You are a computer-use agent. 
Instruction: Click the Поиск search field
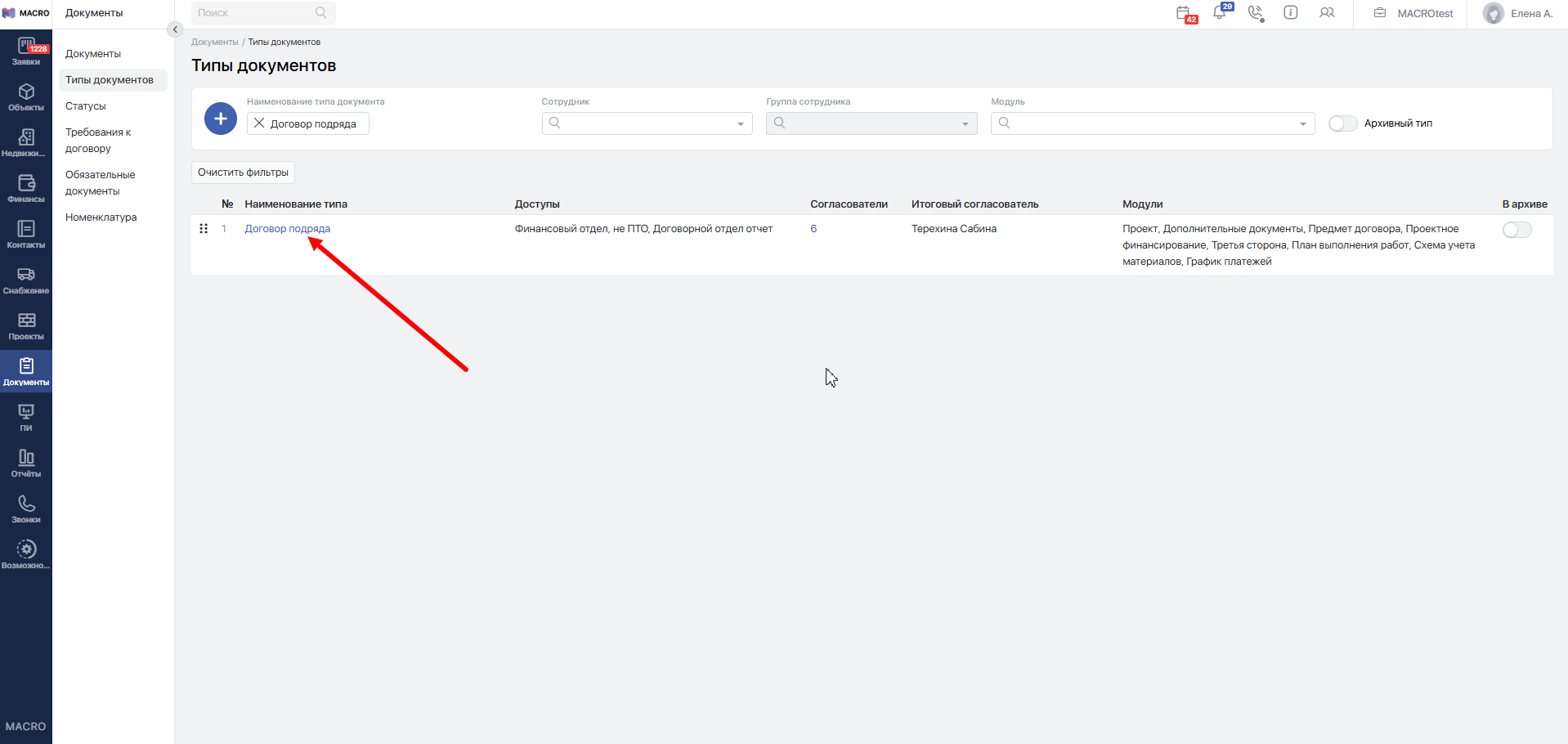coord(255,13)
